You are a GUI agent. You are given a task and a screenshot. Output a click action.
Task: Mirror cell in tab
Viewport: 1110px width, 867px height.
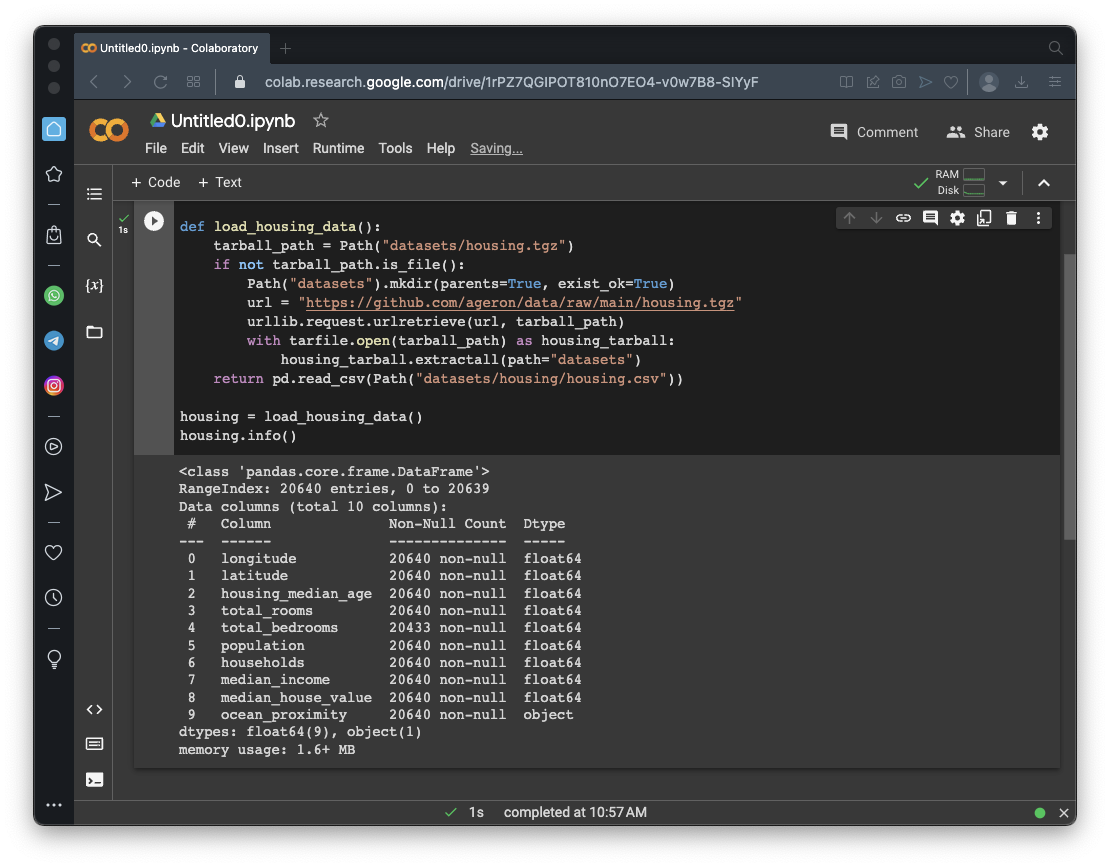[x=984, y=218]
